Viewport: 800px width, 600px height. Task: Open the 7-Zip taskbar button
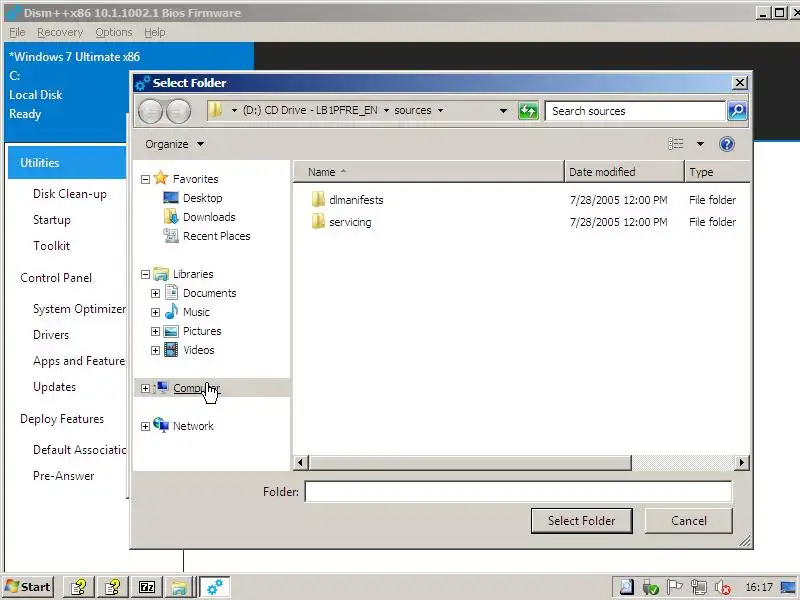[147, 587]
